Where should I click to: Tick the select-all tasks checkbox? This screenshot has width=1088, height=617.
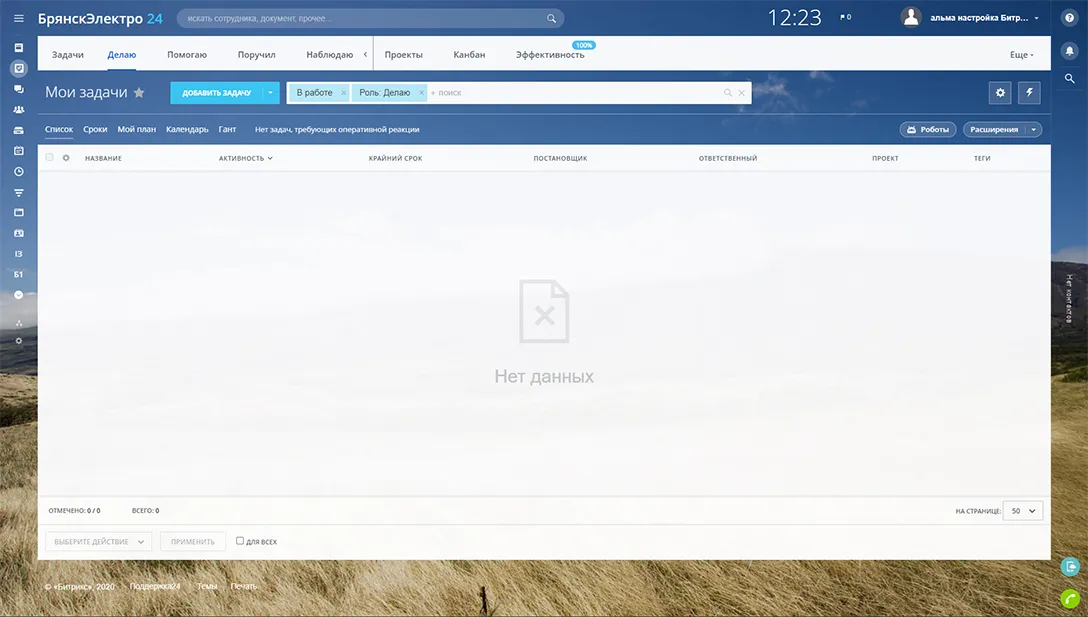click(x=49, y=158)
